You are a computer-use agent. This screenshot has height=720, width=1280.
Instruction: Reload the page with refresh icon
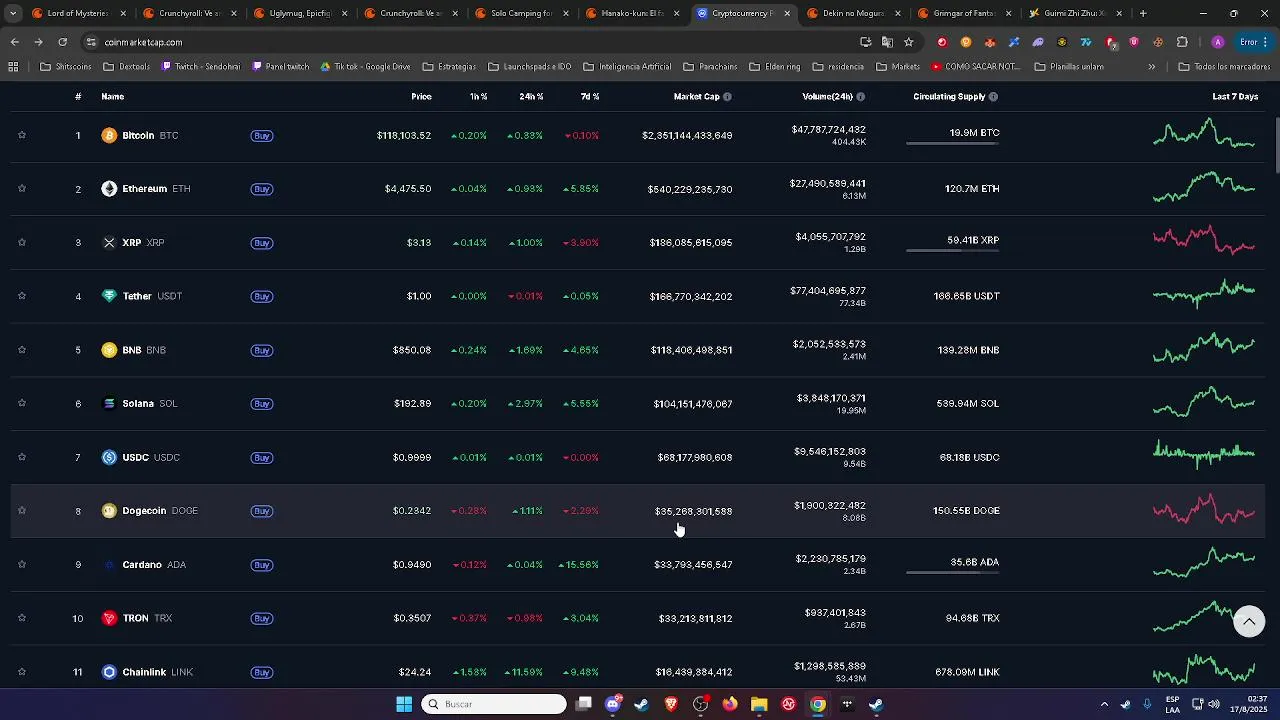coord(62,42)
